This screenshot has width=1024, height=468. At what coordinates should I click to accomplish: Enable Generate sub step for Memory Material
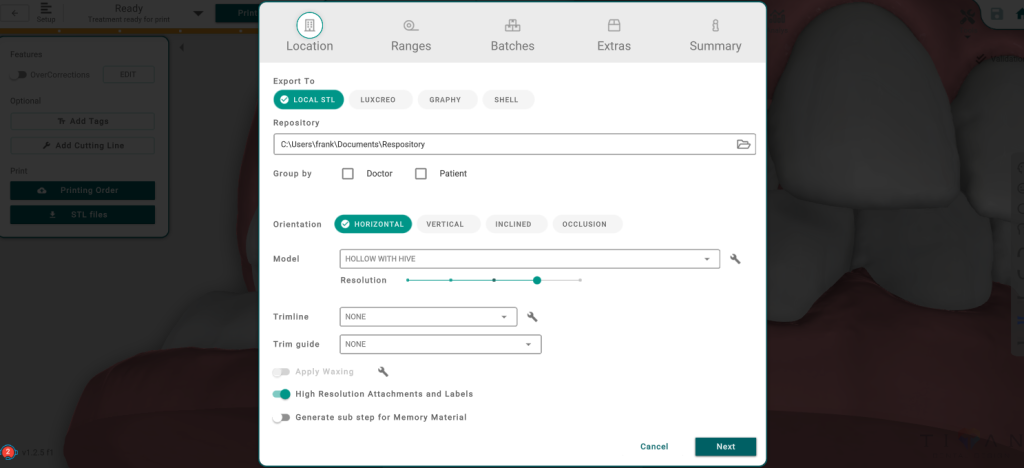(281, 417)
